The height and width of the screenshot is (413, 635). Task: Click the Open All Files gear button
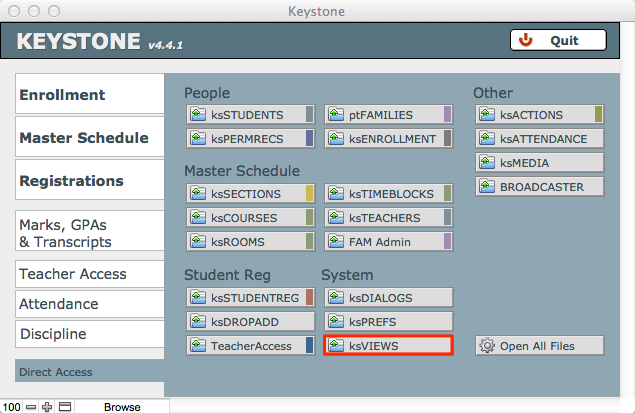540,346
